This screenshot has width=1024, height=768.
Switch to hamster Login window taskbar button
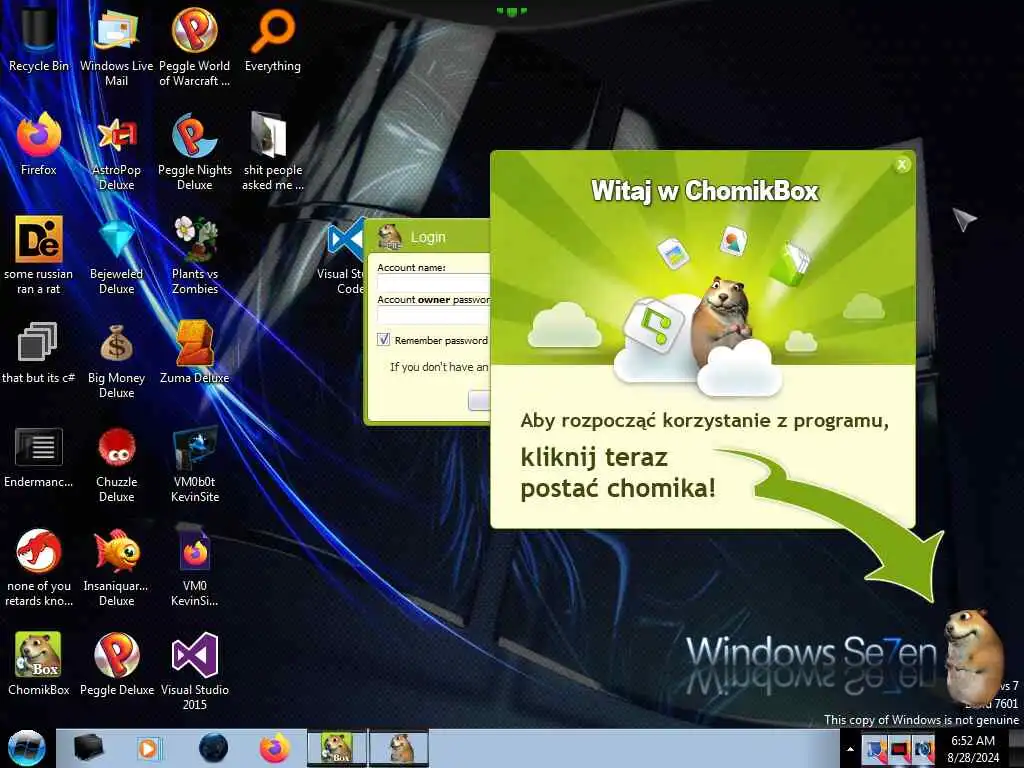click(399, 748)
